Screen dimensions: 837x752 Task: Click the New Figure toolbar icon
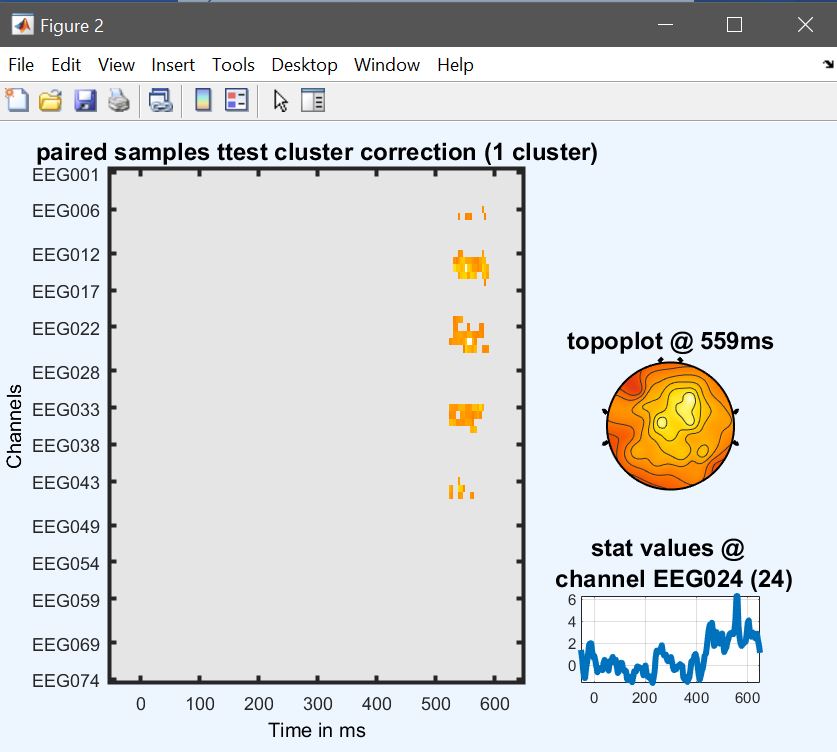tap(17, 100)
